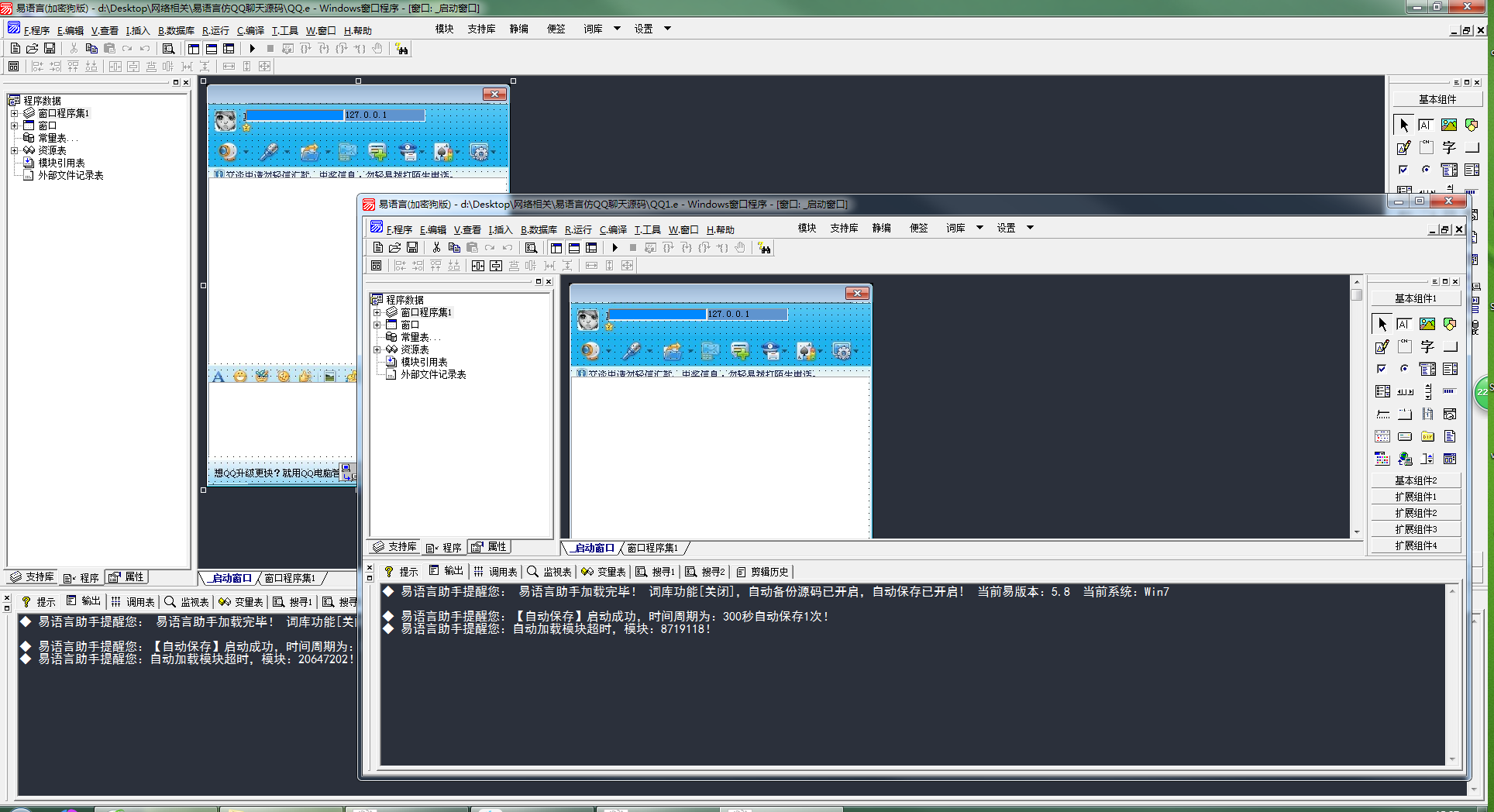
Task: Expand 资源表 node in front window tree
Action: [x=377, y=350]
